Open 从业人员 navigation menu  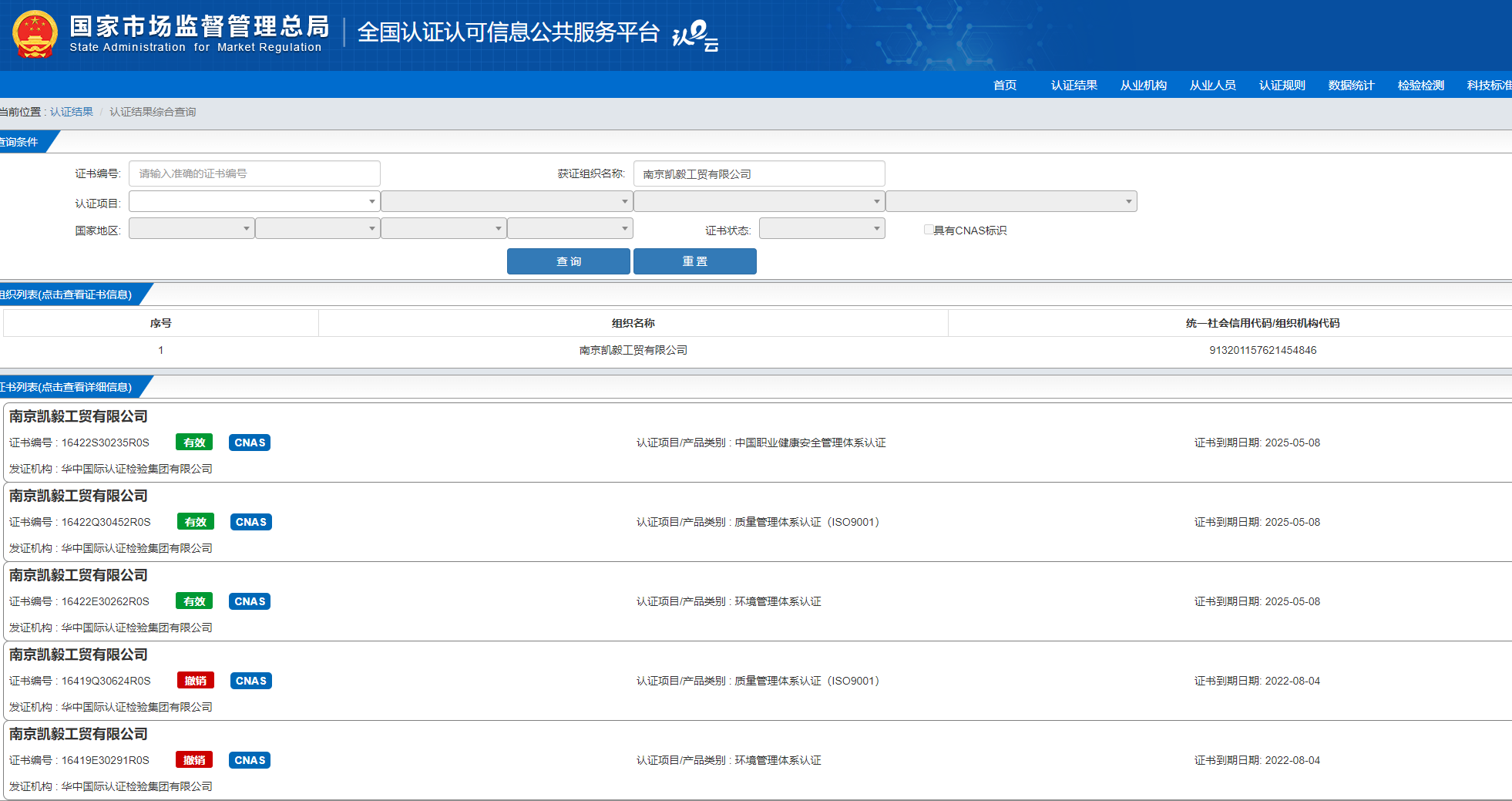click(1213, 85)
